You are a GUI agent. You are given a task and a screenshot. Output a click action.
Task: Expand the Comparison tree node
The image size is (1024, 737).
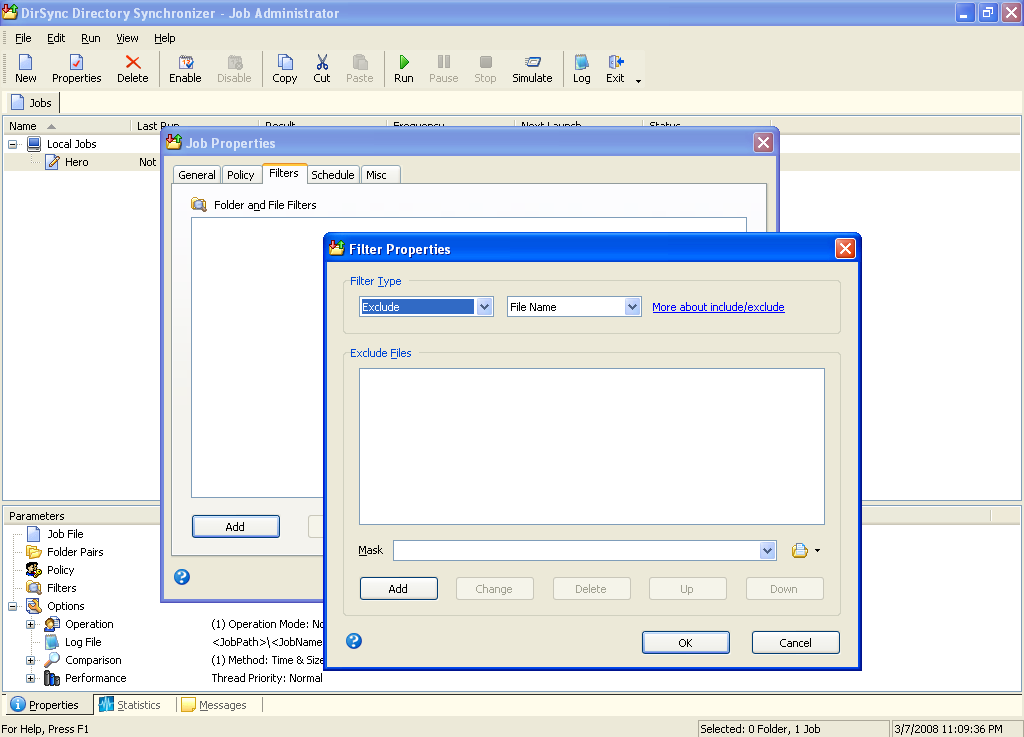coord(31,661)
